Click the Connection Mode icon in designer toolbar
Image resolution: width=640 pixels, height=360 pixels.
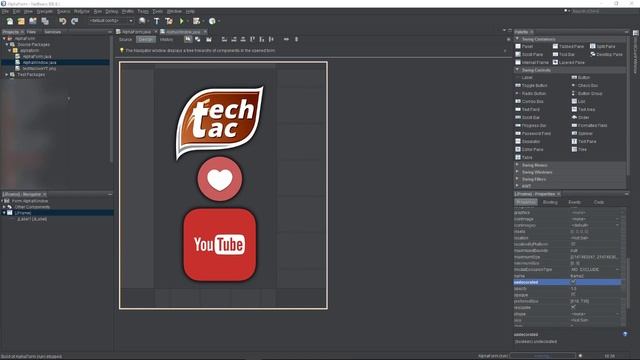click(x=198, y=39)
